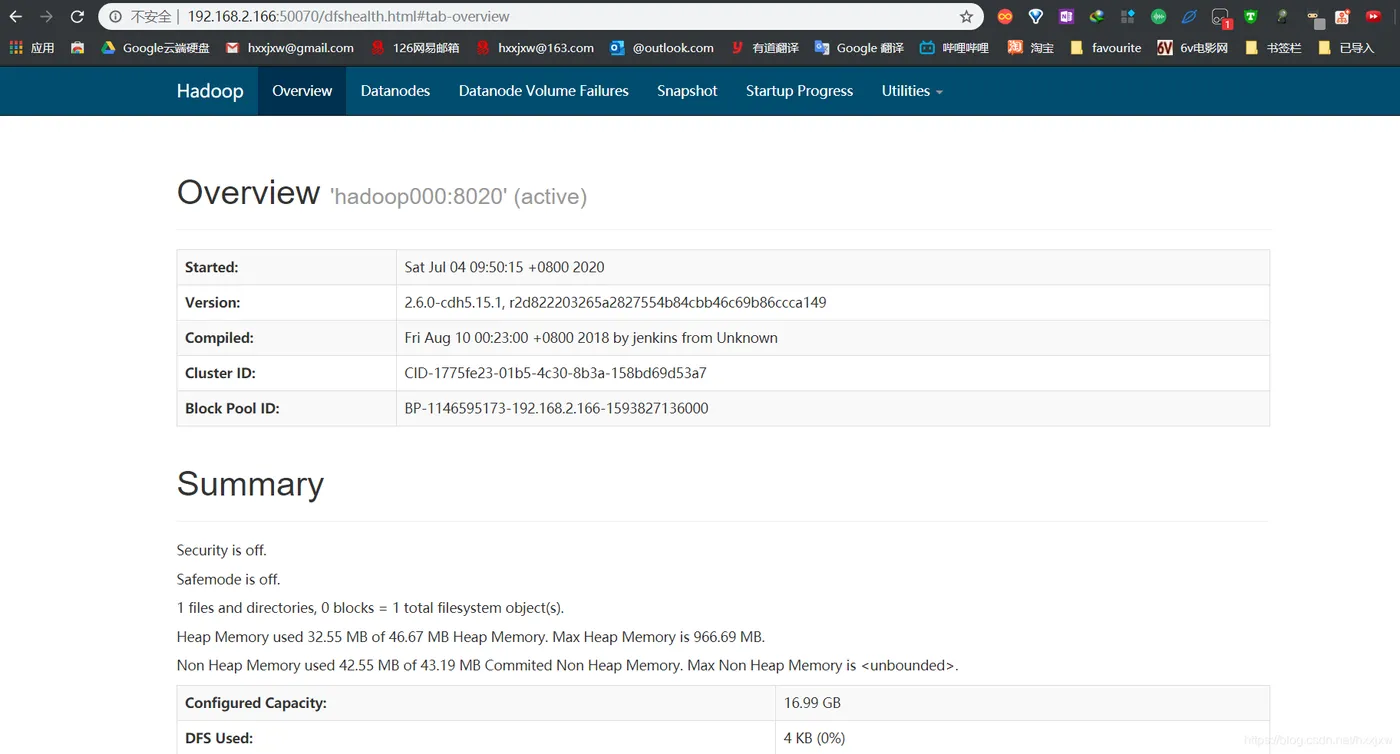The width and height of the screenshot is (1400, 754).
Task: Open the blue leaf extension icon
Action: tap(1189, 17)
